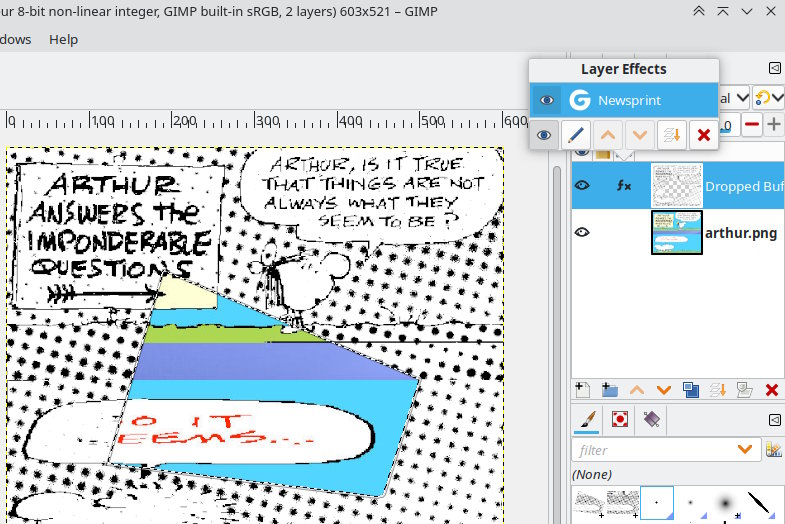Open the Help menu

[x=63, y=40]
